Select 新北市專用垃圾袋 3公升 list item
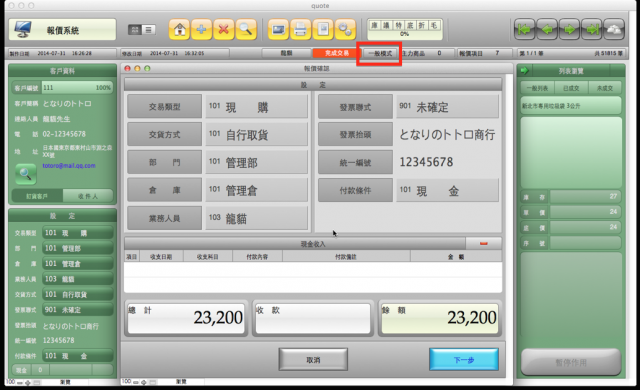Screen dimensions: 640x390 (571, 106)
